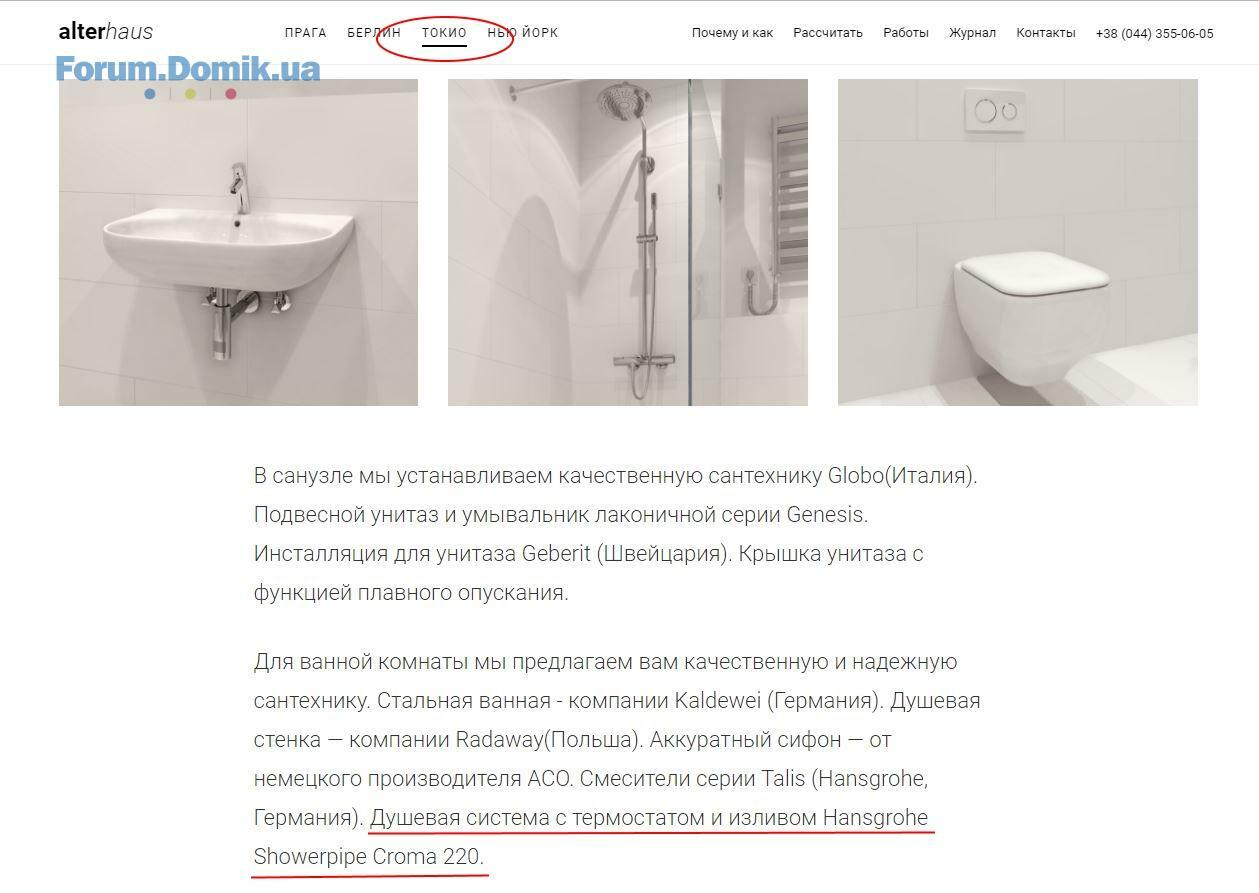Open the Журнал section
This screenshot has height=893, width=1259.
(972, 33)
